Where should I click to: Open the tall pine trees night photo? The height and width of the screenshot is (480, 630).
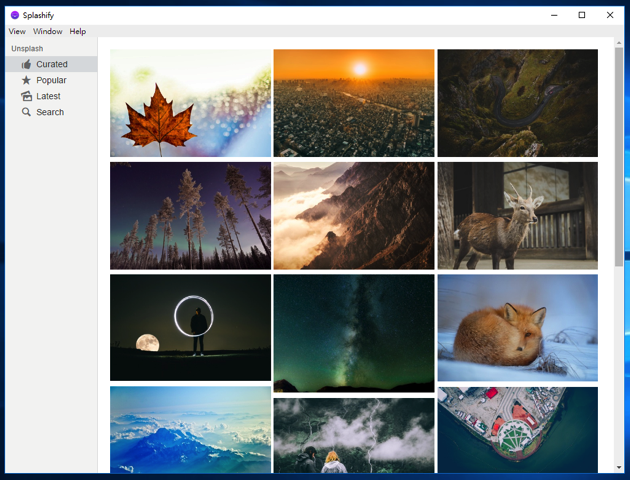[x=190, y=216]
